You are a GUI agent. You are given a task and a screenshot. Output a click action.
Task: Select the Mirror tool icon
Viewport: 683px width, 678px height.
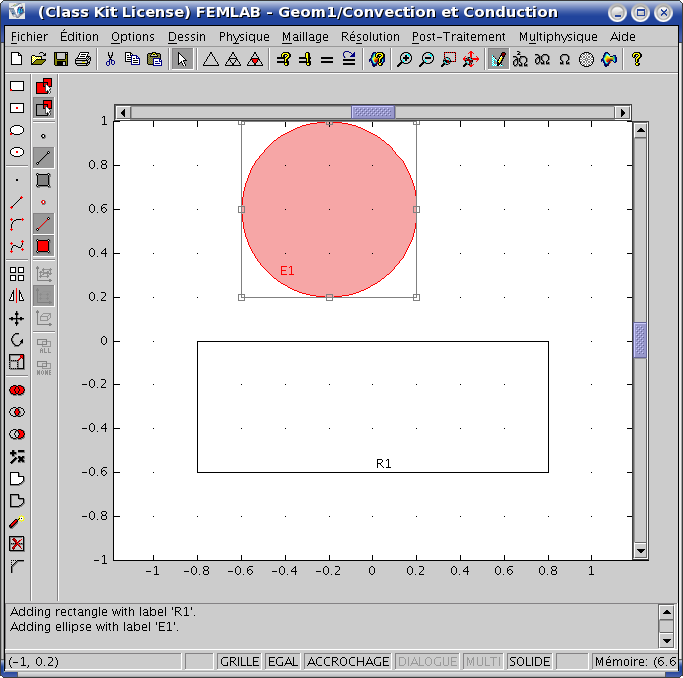17,296
